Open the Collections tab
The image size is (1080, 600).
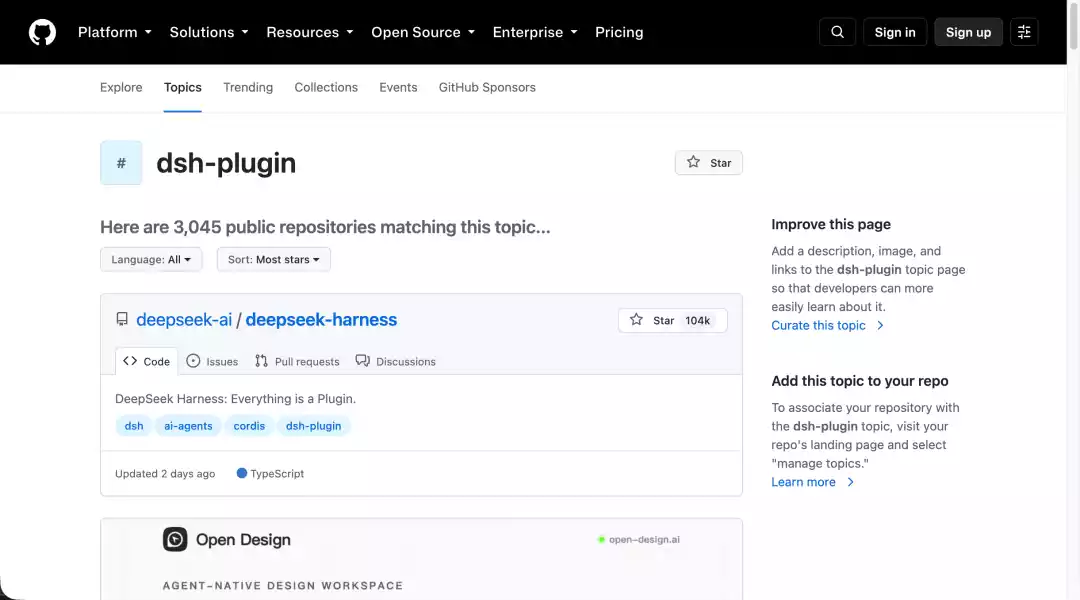point(326,87)
